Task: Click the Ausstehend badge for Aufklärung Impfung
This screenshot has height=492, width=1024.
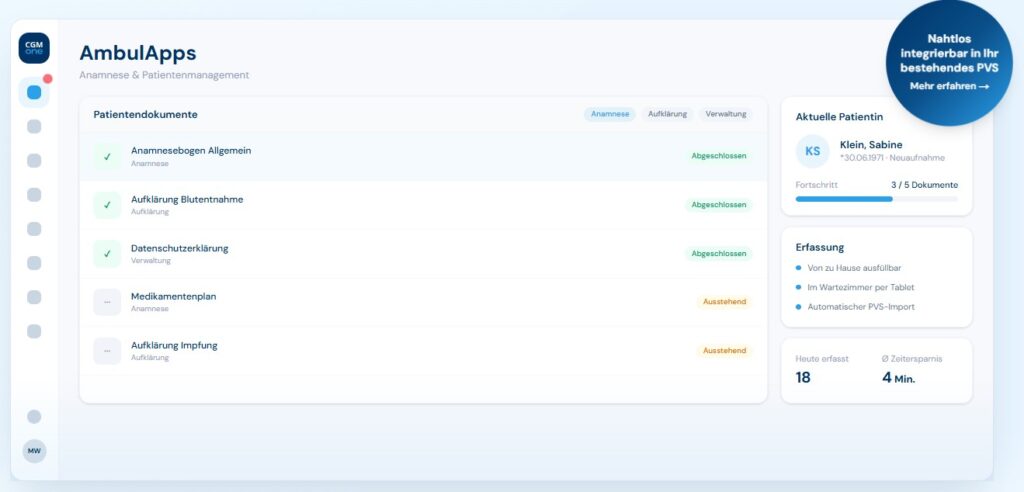Action: (x=724, y=351)
